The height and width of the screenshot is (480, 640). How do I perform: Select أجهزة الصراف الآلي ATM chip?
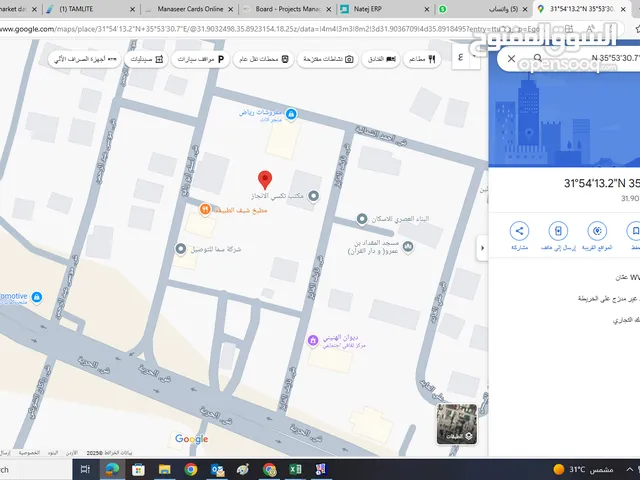[x=84, y=60]
